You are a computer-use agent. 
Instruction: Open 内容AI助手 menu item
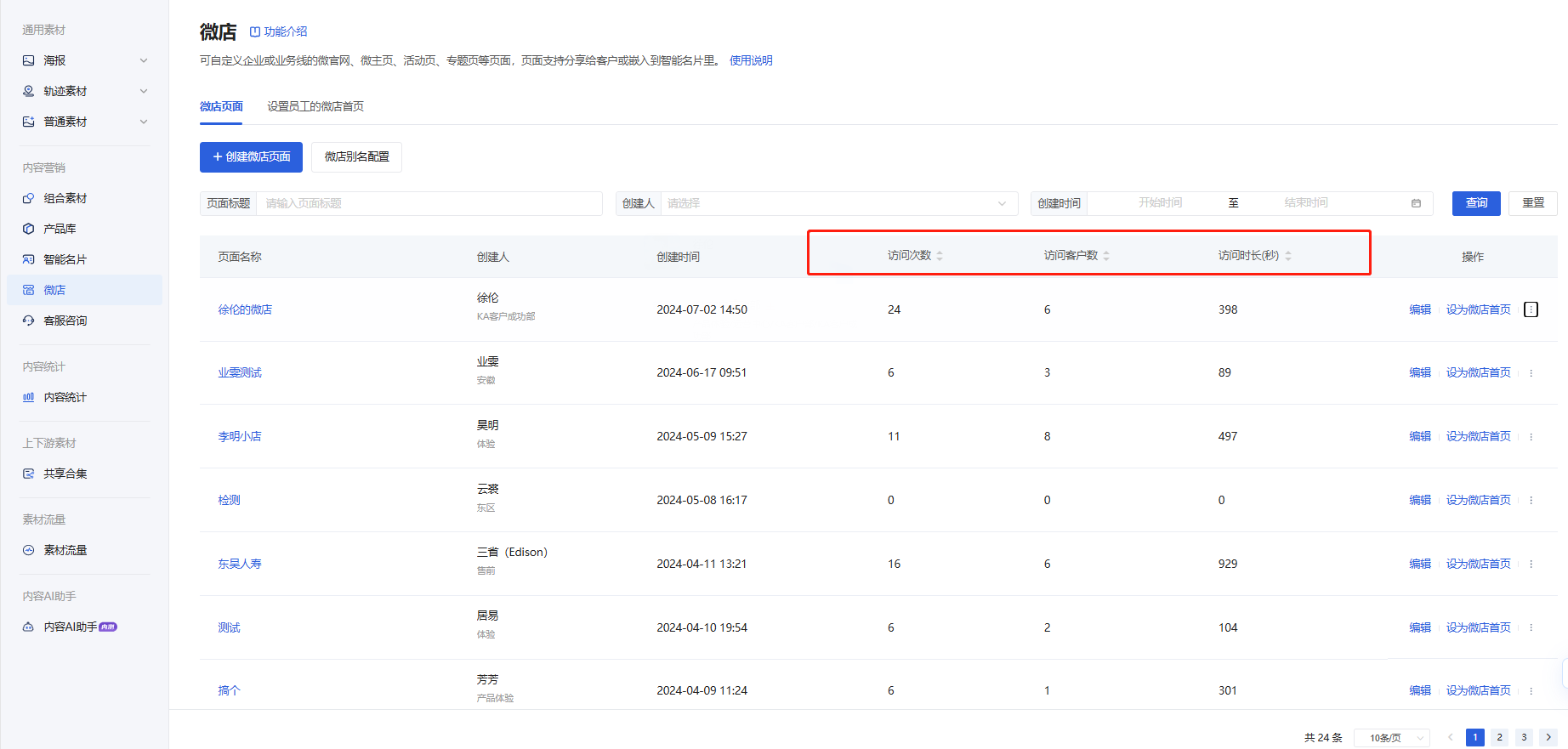[84, 627]
